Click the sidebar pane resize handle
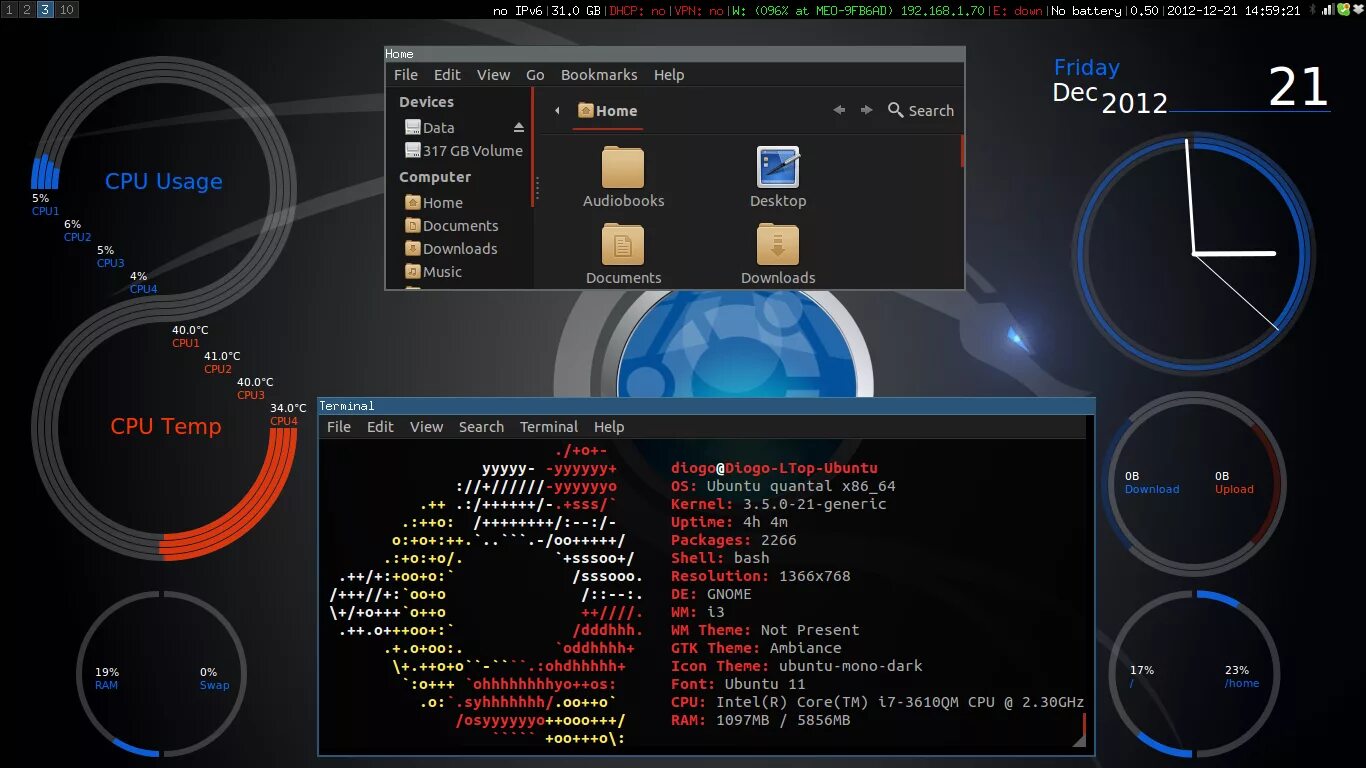Screen dimensions: 1366x768 (x=537, y=188)
